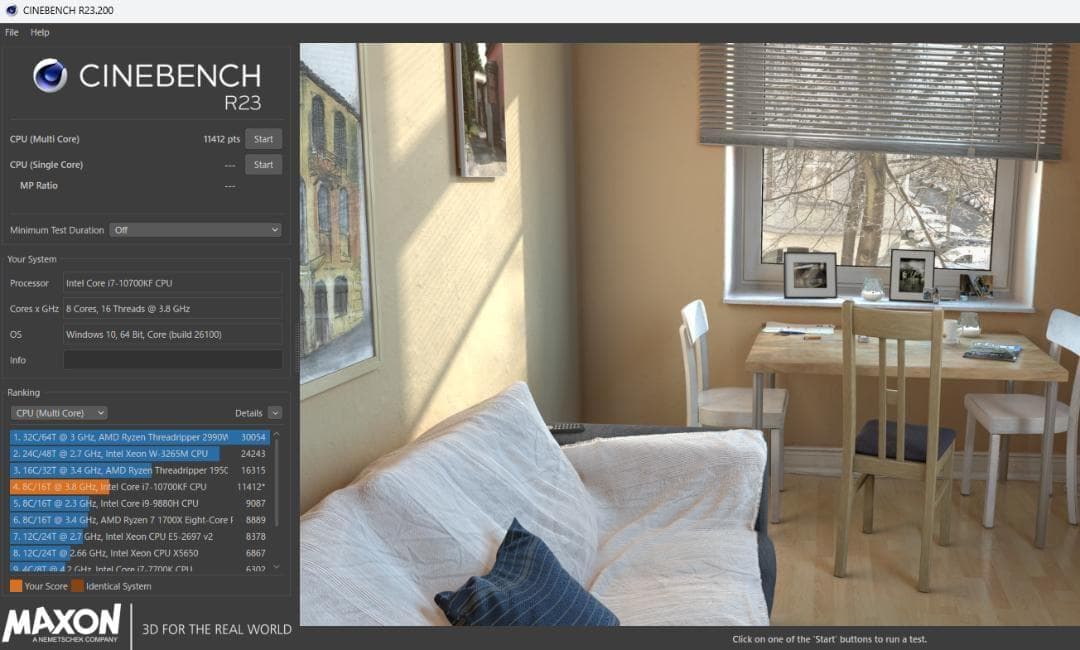This screenshot has width=1080, height=650.
Task: Click the ranking list scroll-up arrow
Action: [277, 435]
